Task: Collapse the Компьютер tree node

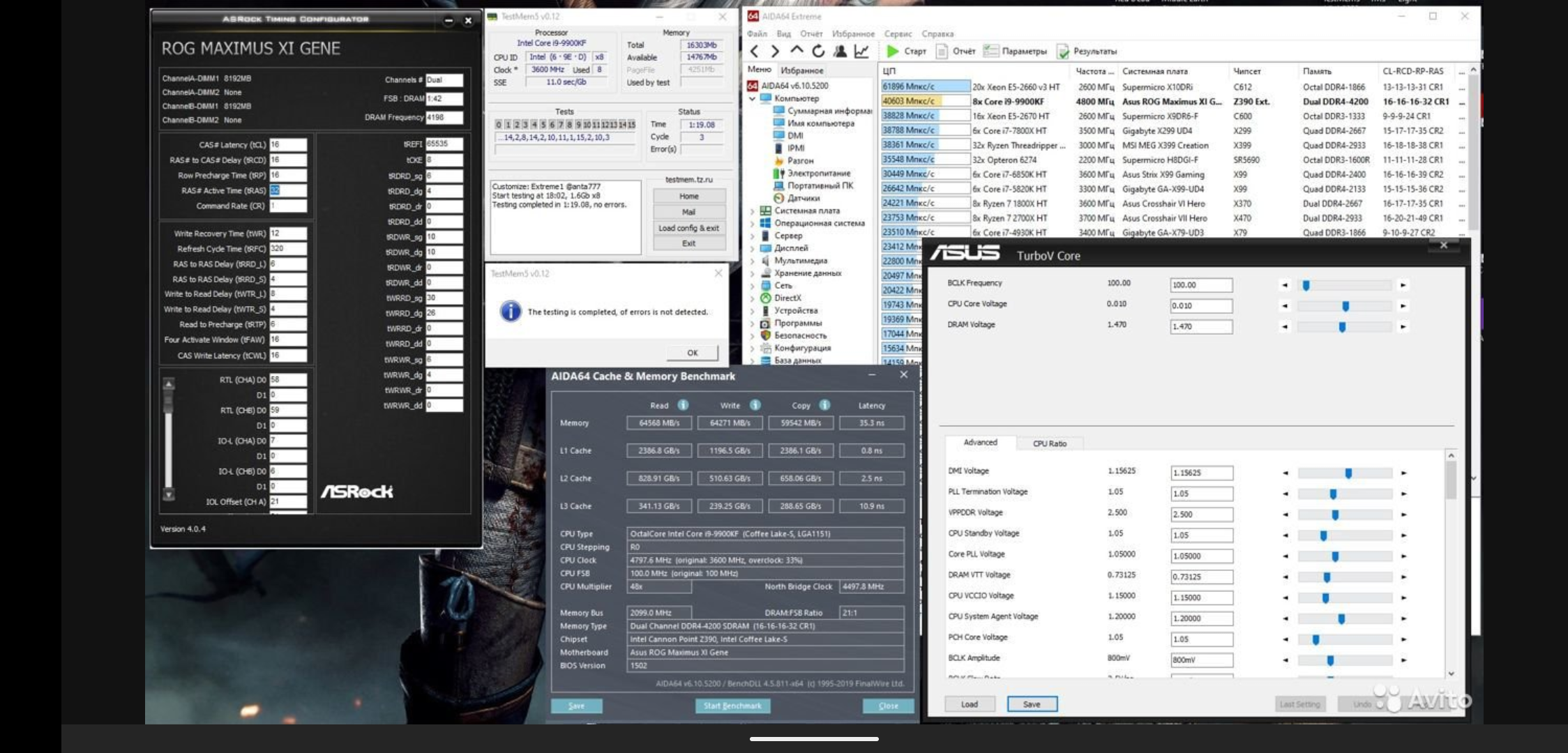Action: click(753, 98)
